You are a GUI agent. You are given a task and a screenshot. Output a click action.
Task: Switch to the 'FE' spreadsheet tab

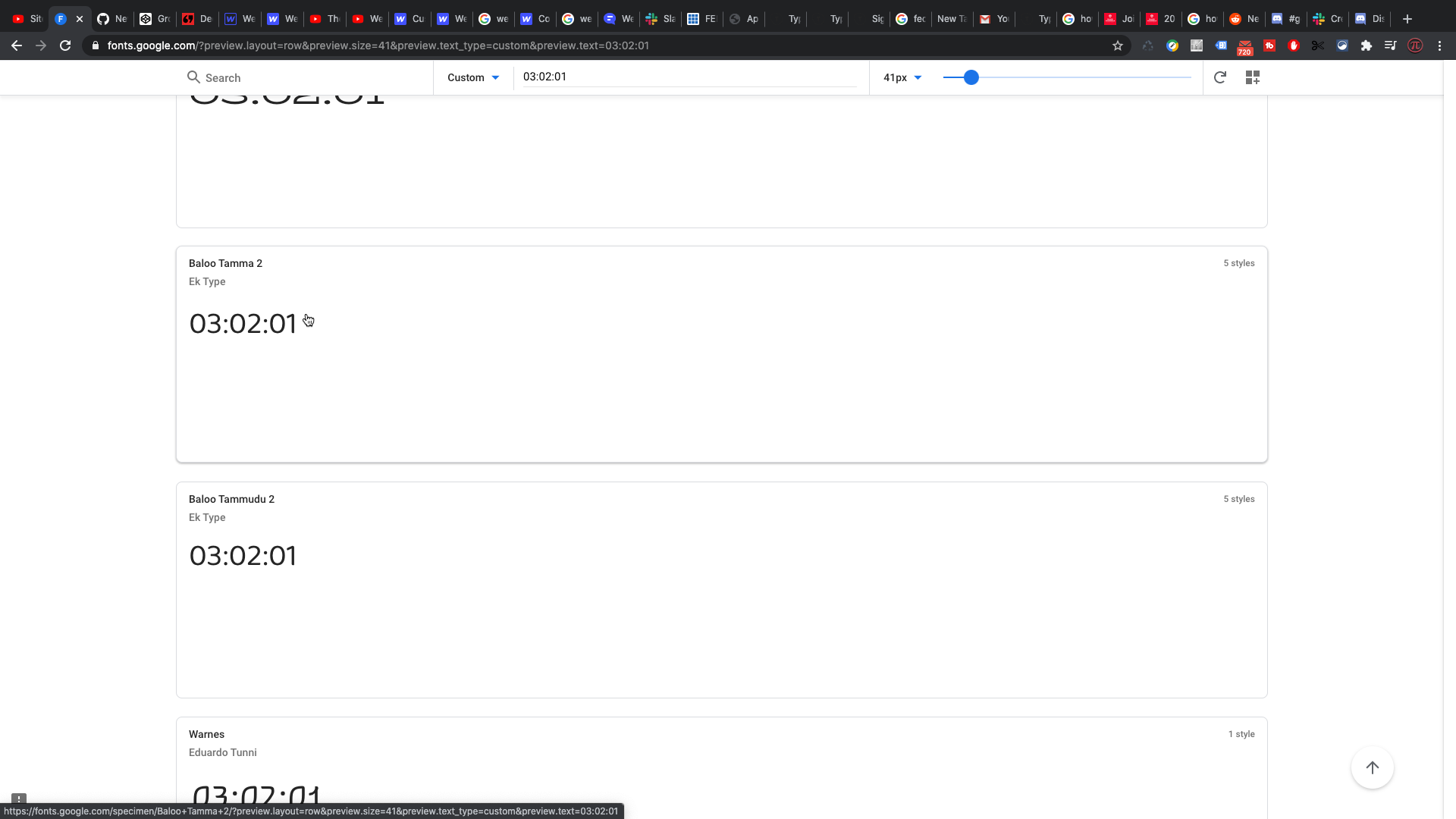point(701,19)
